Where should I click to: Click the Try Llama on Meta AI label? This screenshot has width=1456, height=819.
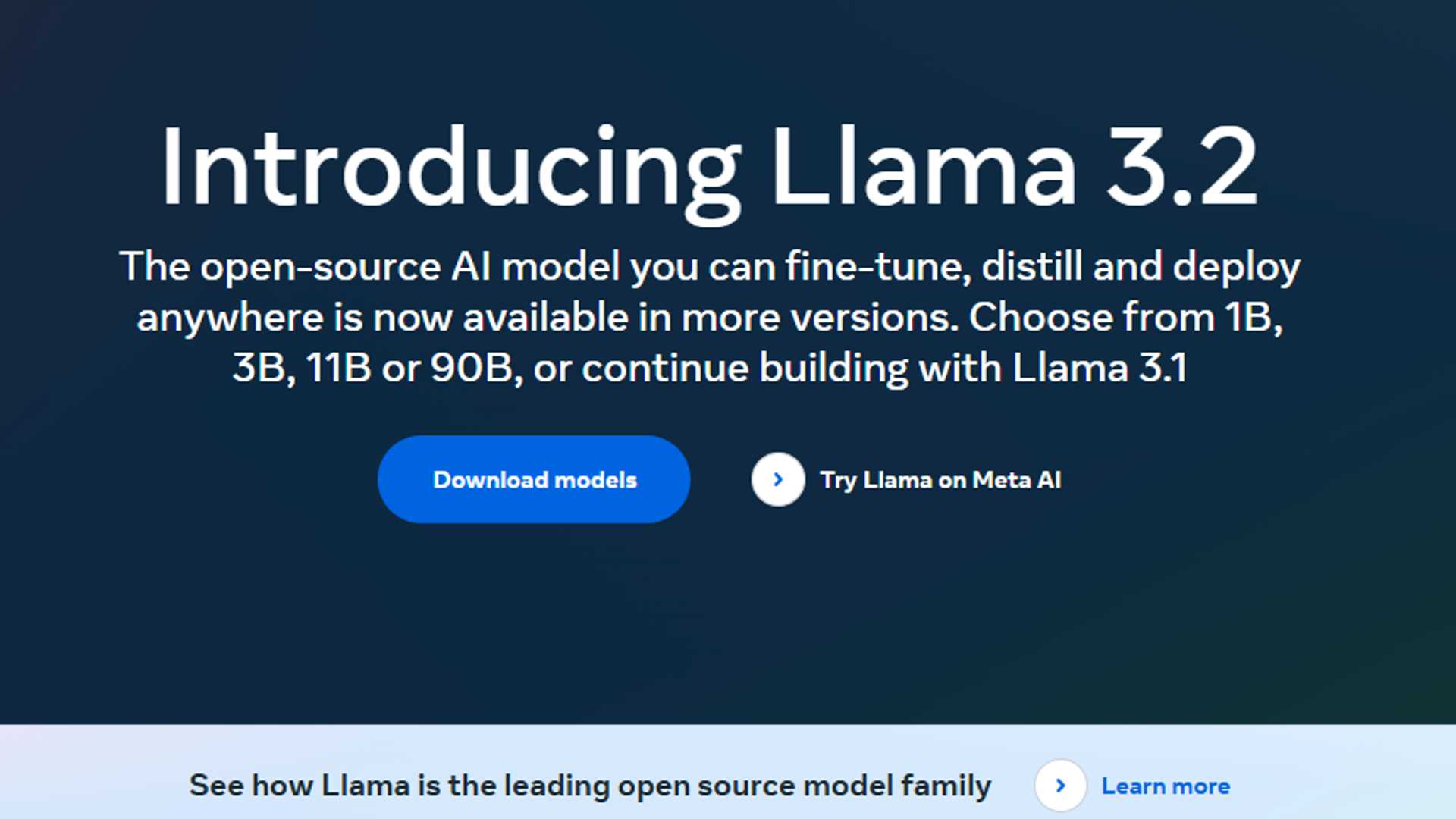pyautogui.click(x=940, y=479)
